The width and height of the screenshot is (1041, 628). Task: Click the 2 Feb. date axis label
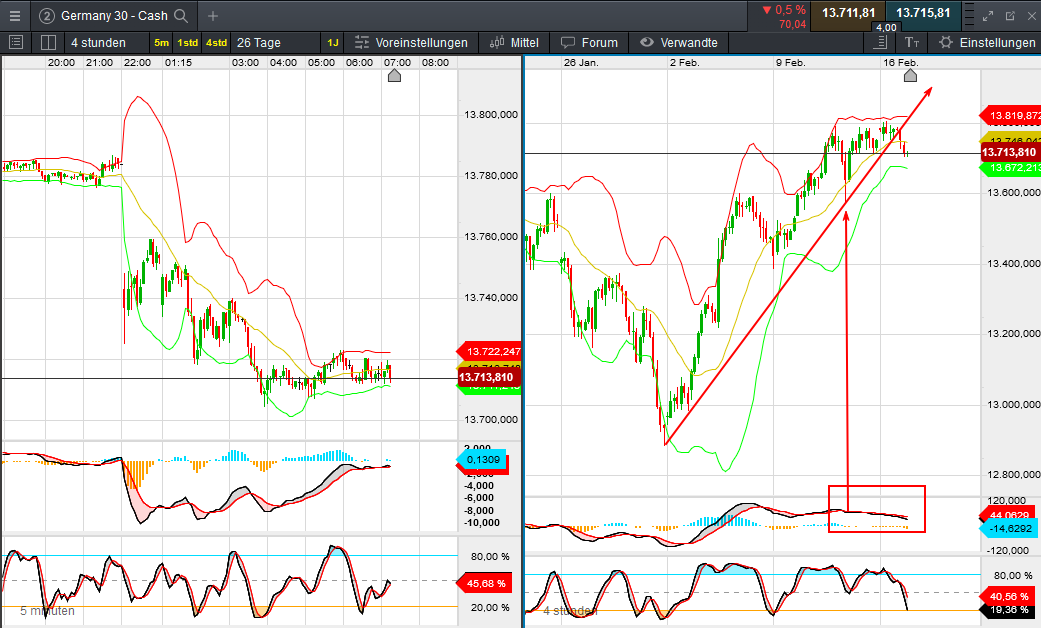coord(684,62)
